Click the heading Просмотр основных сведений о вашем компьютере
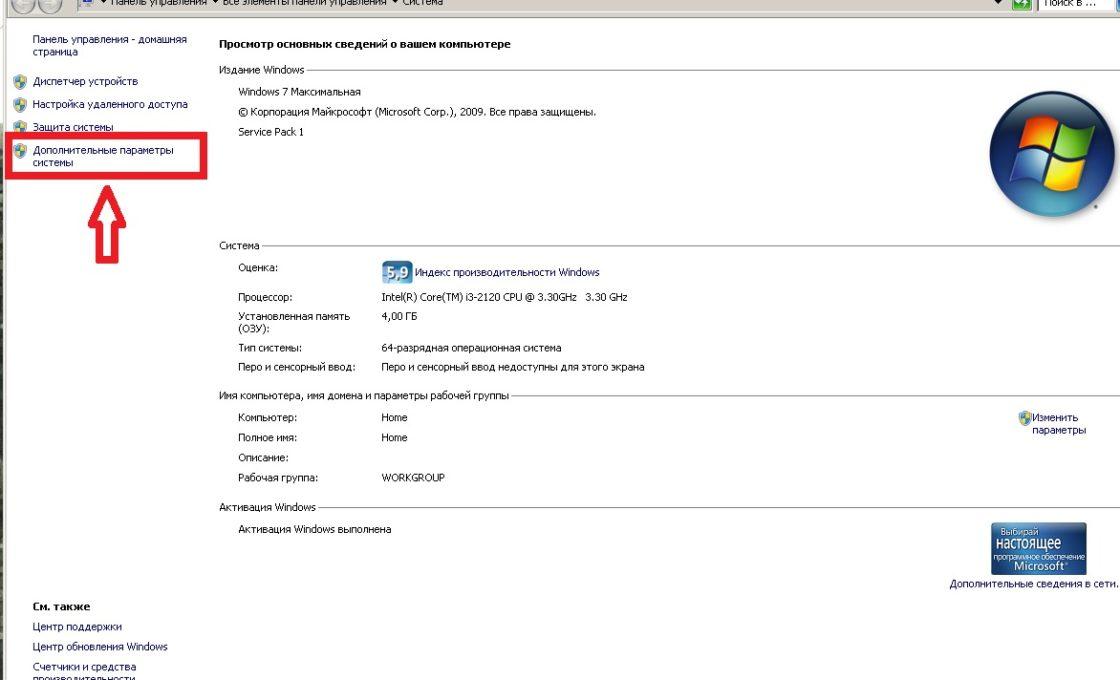Viewport: 1120px width, 680px height. [x=364, y=44]
